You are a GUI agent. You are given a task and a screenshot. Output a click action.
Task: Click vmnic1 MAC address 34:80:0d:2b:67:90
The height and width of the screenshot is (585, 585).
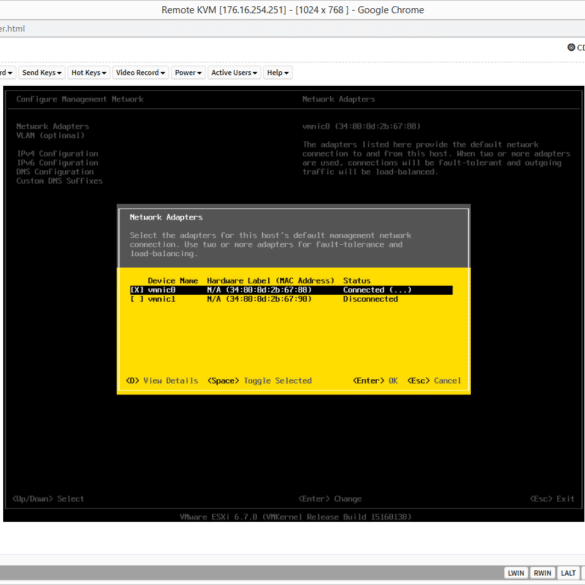(269, 299)
